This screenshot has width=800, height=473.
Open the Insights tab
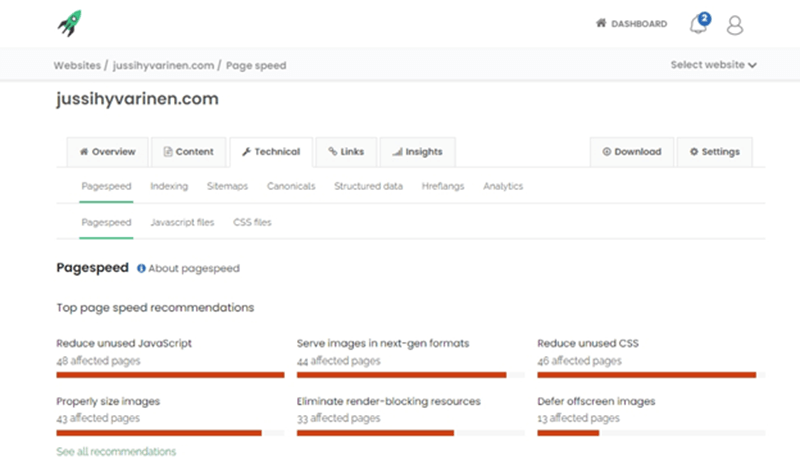point(417,152)
